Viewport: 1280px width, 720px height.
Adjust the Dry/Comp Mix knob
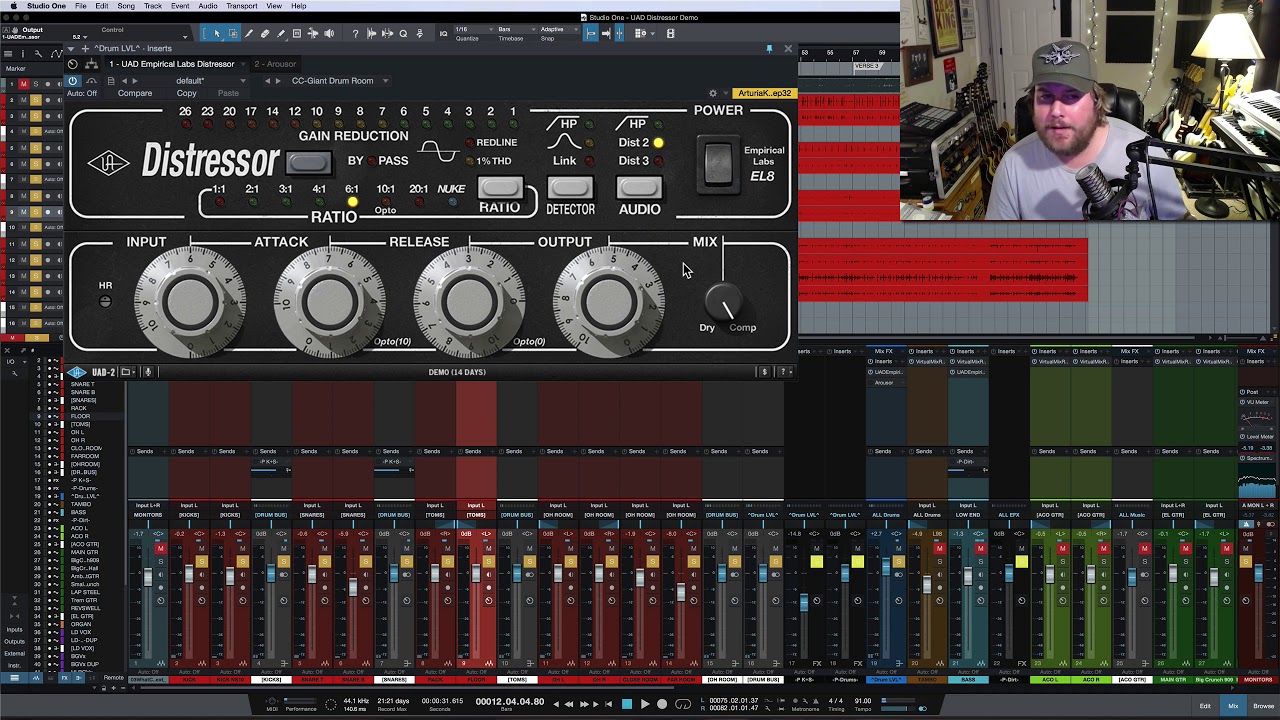point(723,302)
